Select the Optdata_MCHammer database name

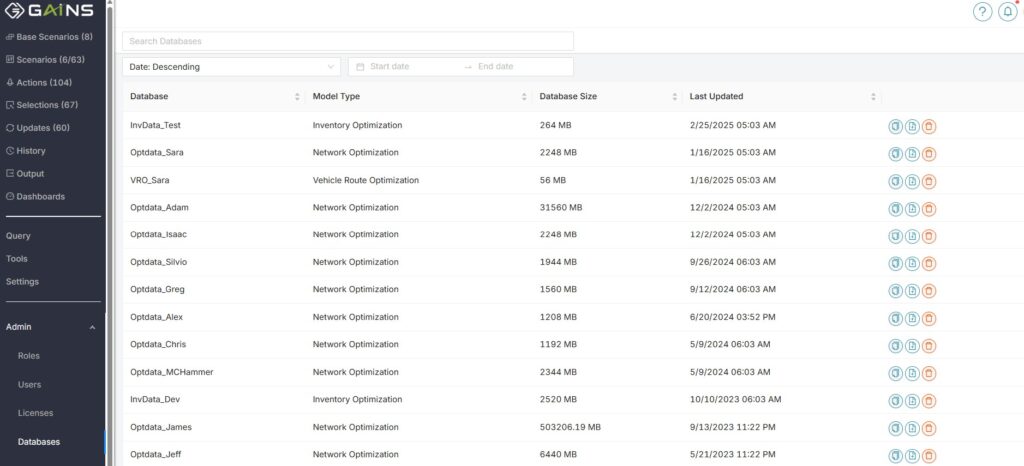[x=172, y=372]
